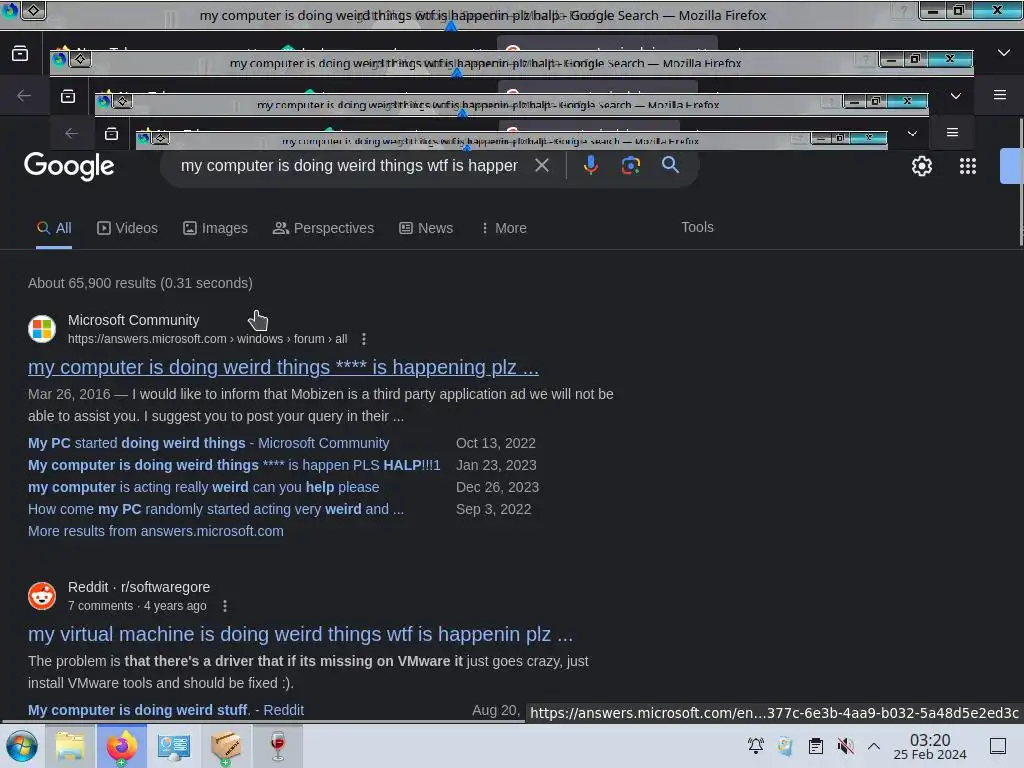The image size is (1024, 768).
Task: Open file manager from taskbar
Action: tap(70, 746)
